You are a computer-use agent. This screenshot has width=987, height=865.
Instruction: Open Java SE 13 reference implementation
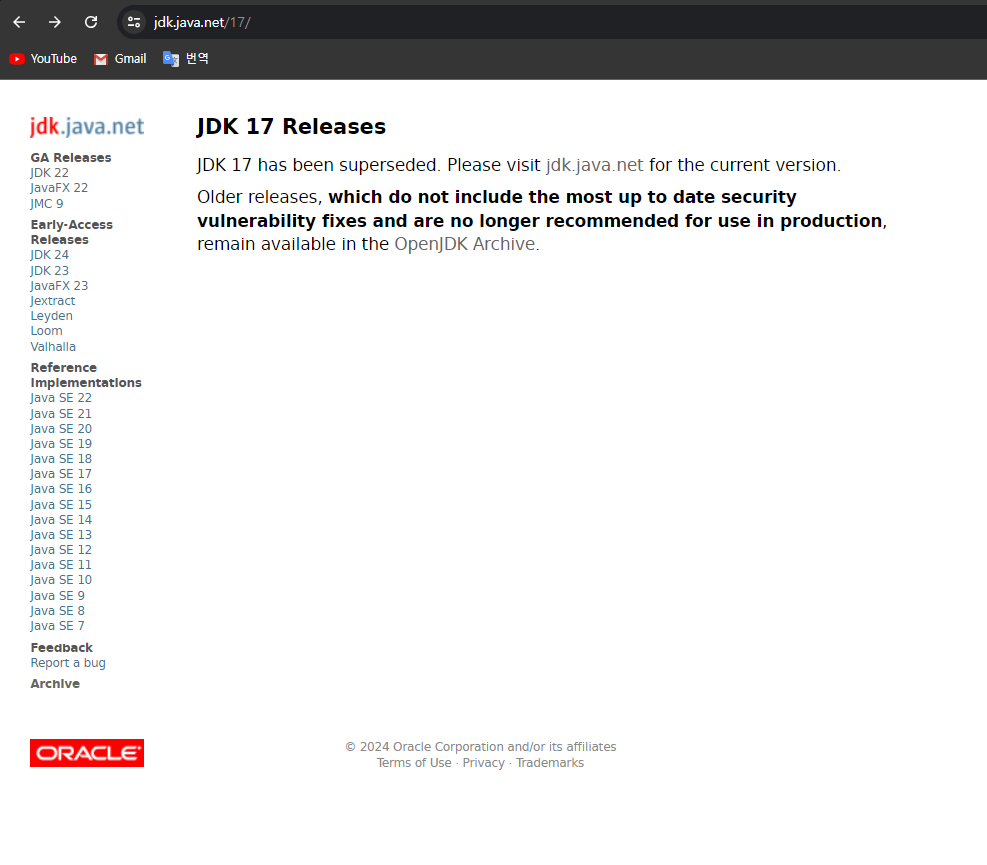61,534
